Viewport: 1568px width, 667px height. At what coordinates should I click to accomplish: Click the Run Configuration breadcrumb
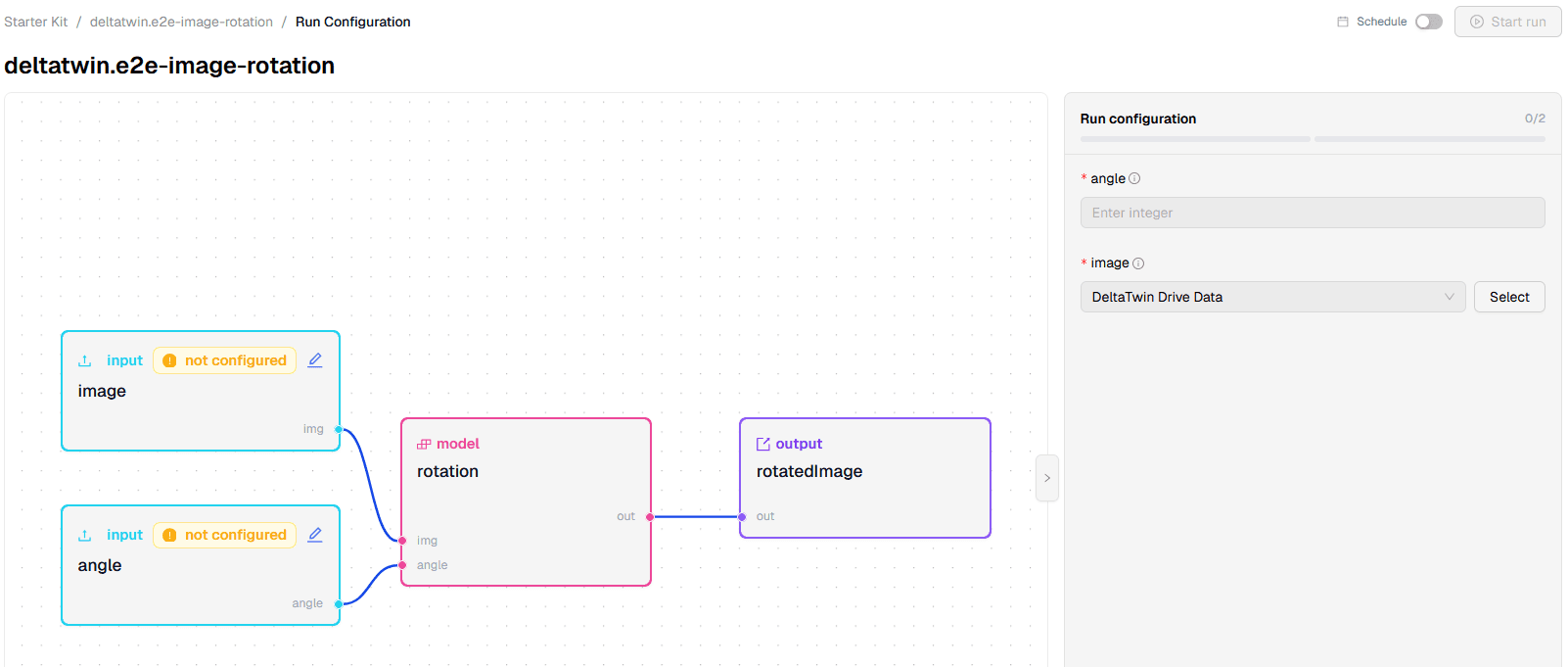click(353, 22)
